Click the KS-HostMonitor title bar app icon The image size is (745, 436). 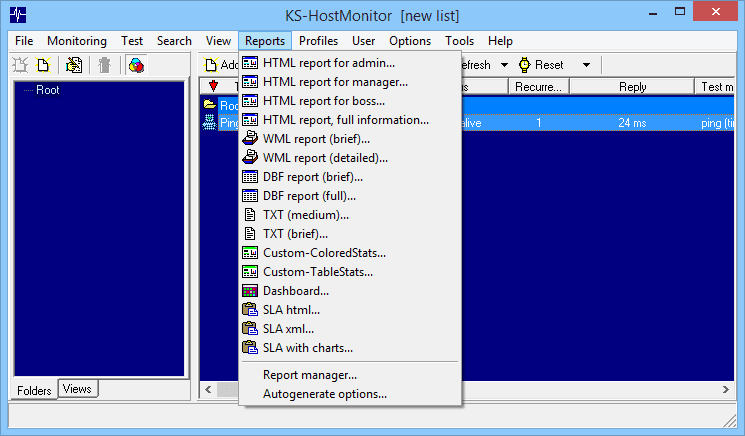point(18,15)
